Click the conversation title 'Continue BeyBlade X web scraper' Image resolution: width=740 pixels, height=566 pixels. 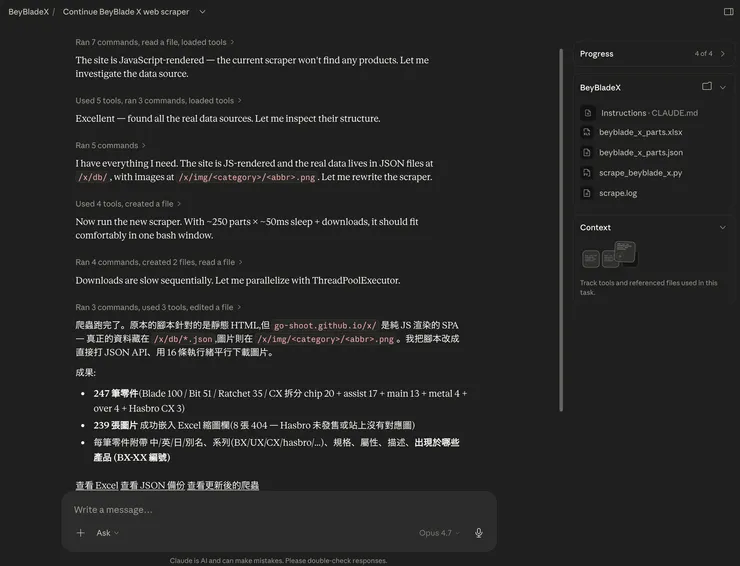point(126,12)
